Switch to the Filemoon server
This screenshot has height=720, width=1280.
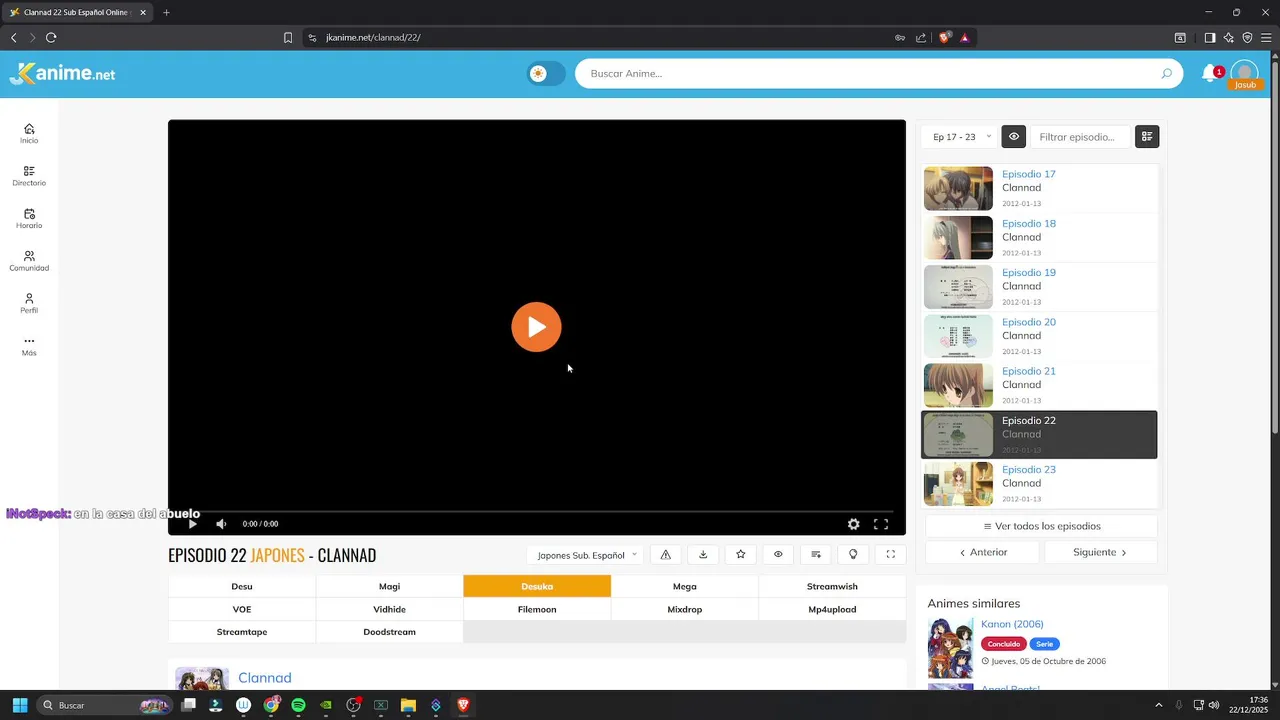click(x=537, y=609)
